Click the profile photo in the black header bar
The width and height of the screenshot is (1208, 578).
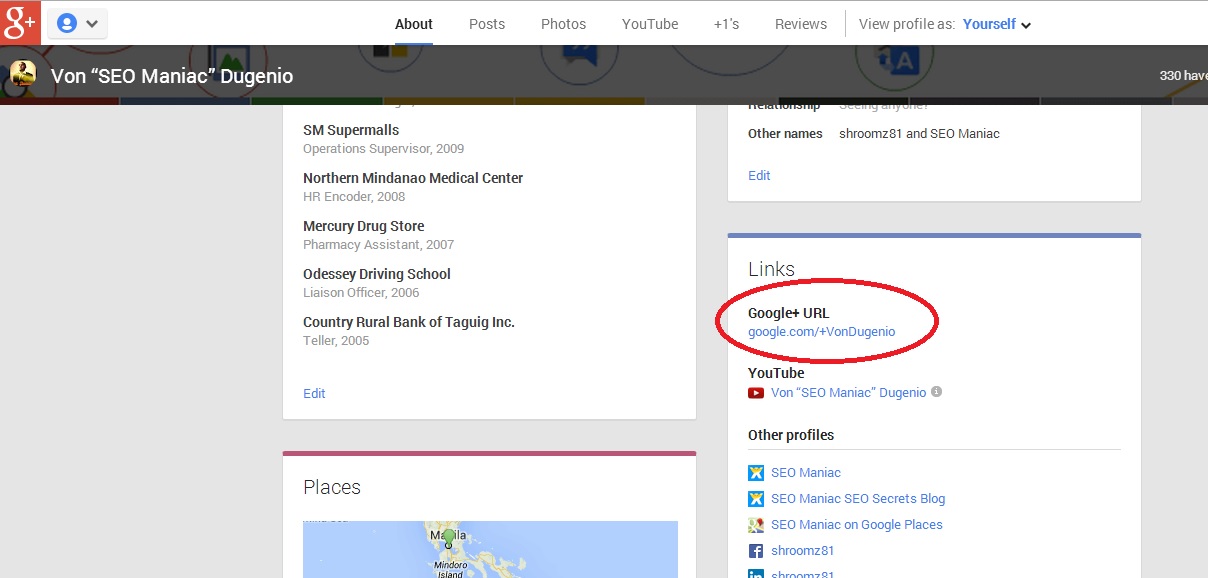tap(22, 75)
